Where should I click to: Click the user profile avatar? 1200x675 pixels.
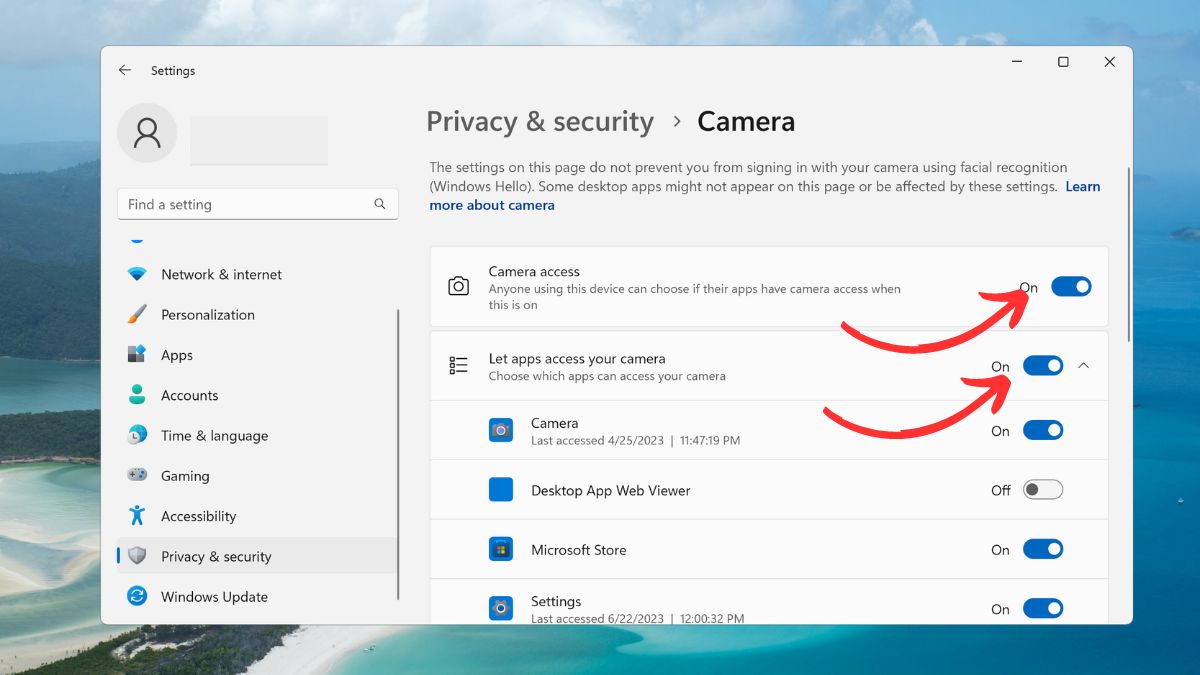coord(147,133)
